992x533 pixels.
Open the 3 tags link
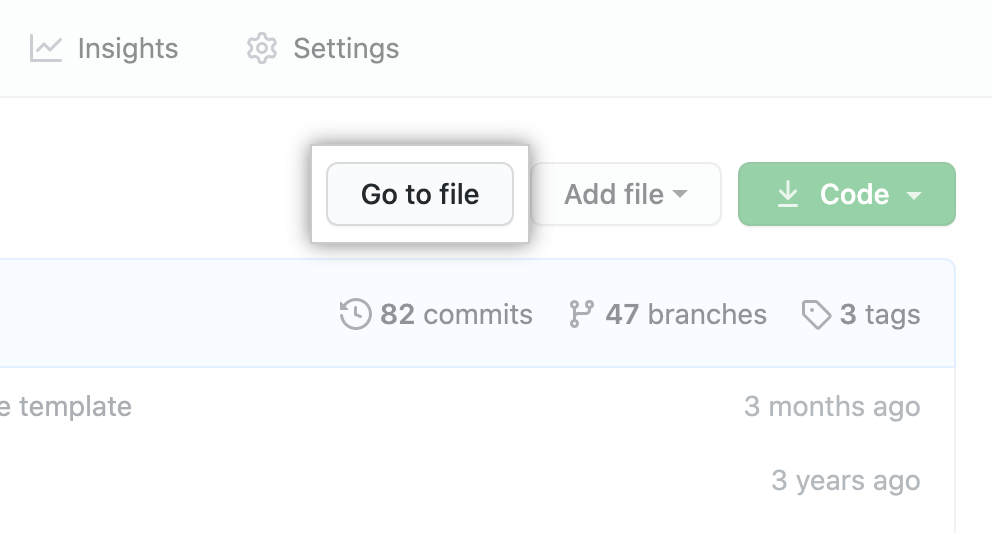880,314
